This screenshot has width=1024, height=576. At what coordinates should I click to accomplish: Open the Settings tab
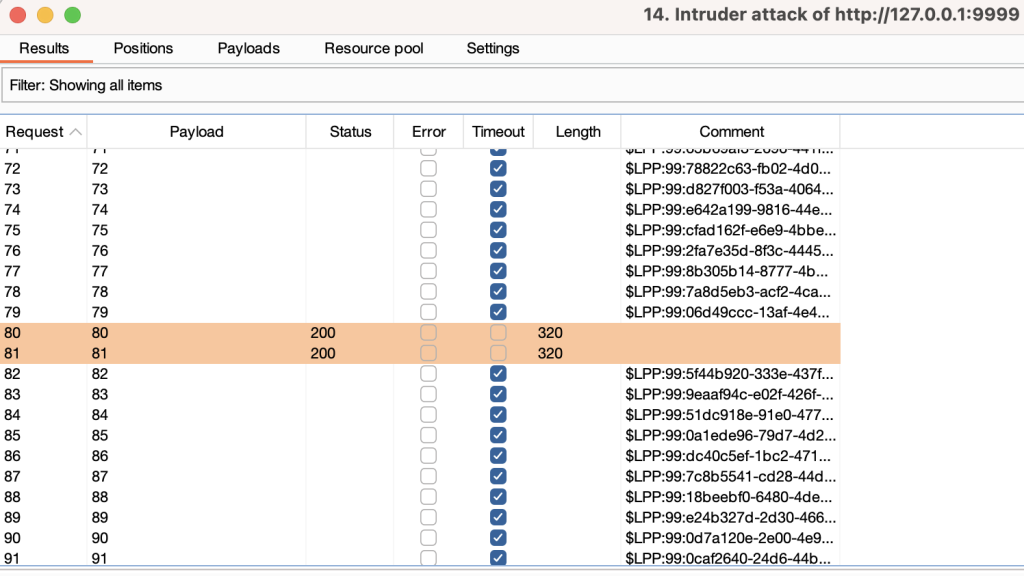(x=493, y=48)
